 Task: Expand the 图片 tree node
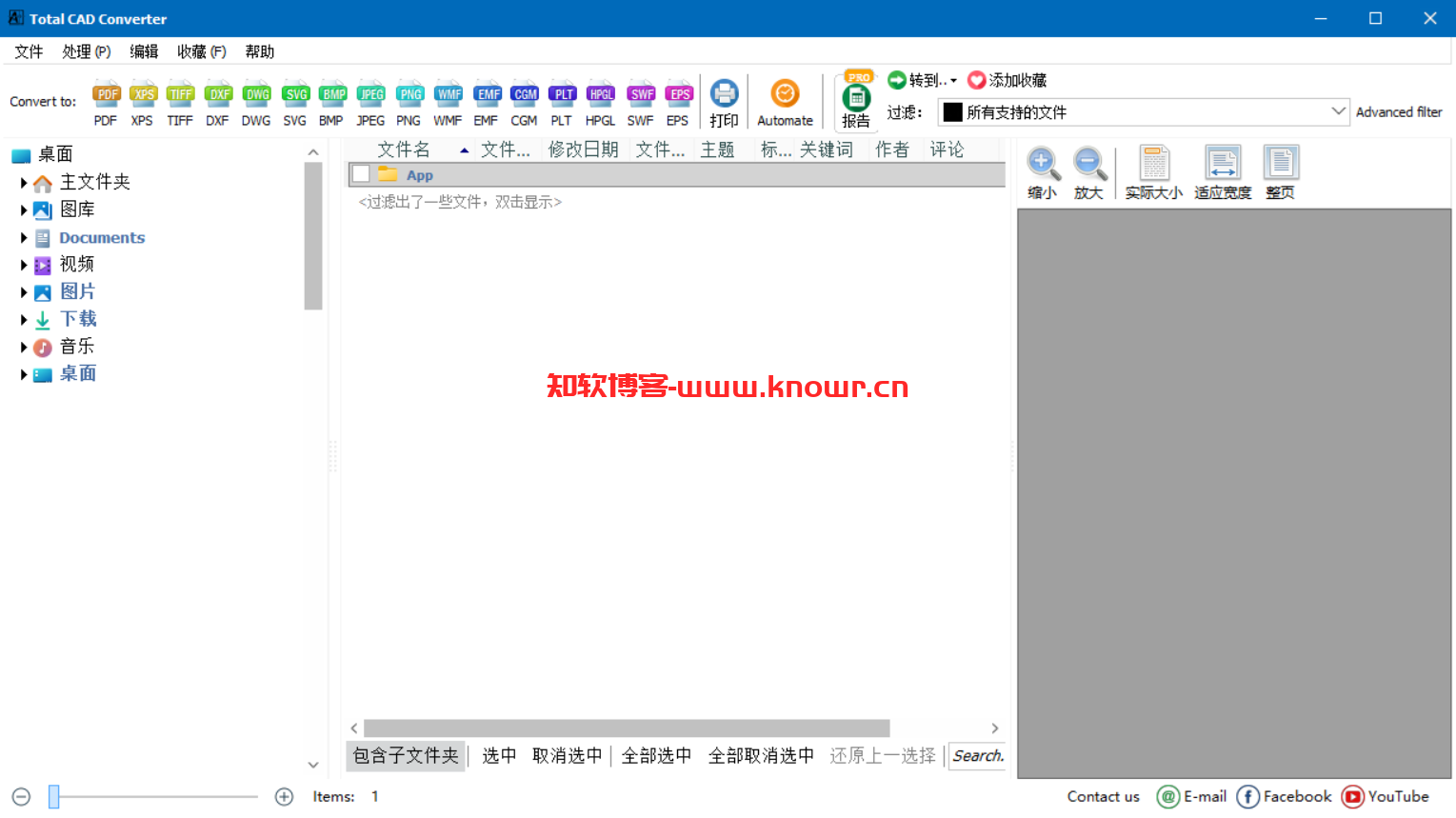click(24, 292)
